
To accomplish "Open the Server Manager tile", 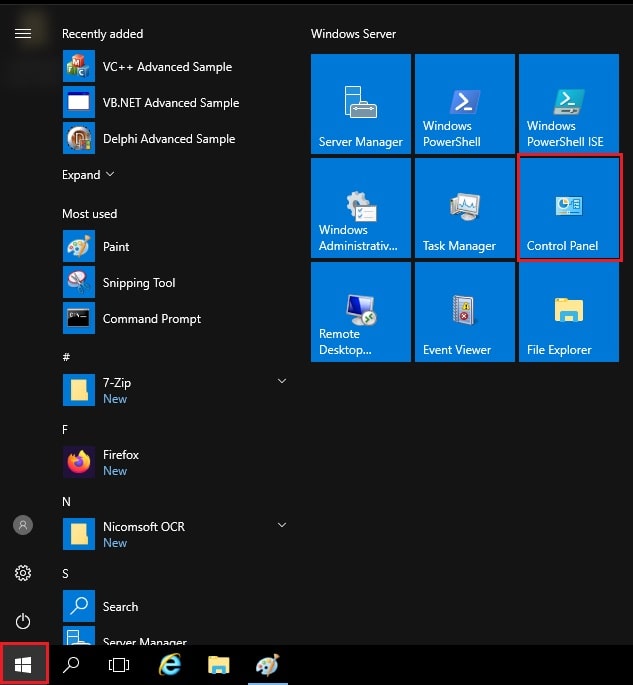I will click(x=360, y=104).
